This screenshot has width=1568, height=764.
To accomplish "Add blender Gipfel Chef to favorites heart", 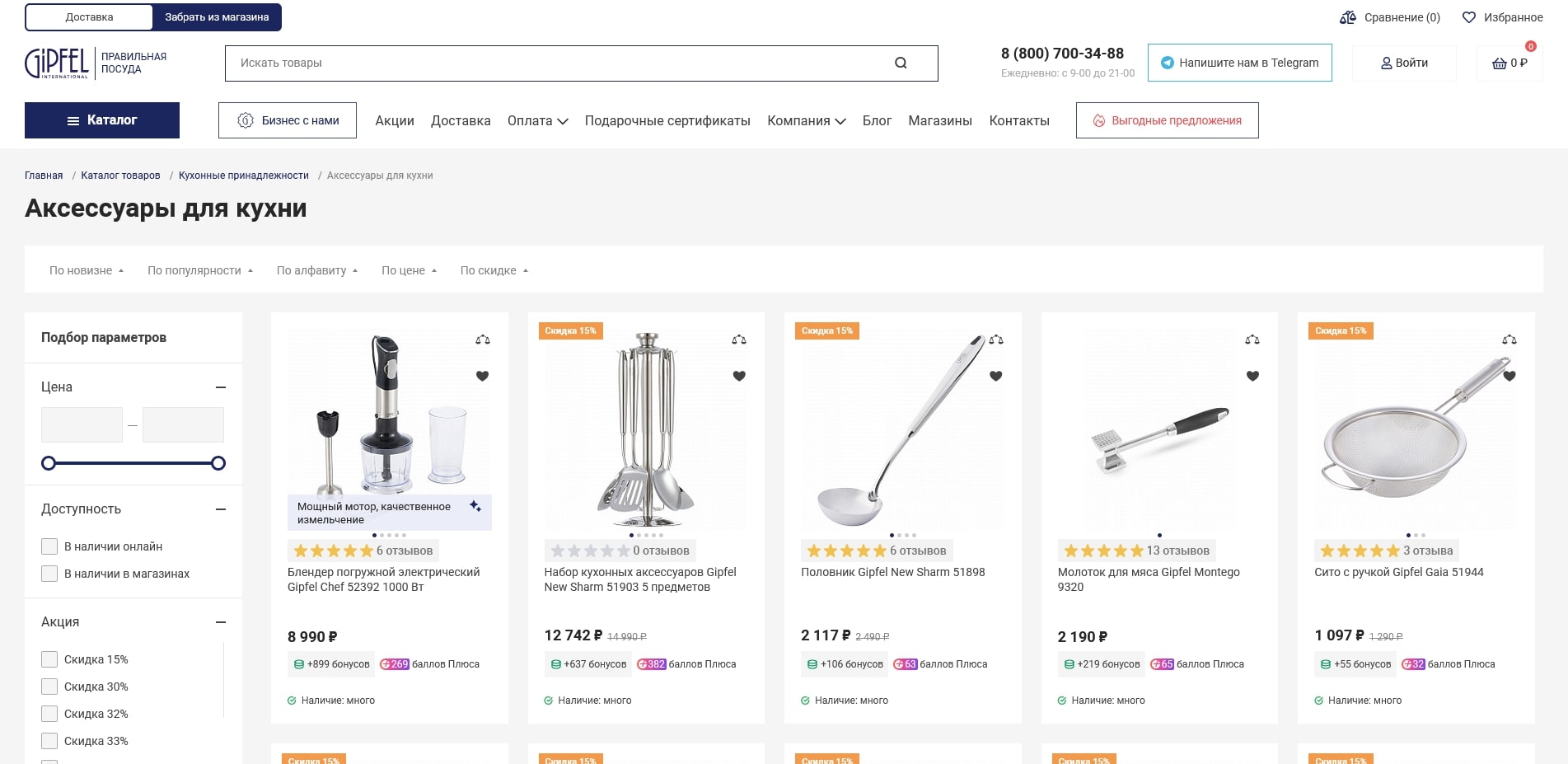I will click(483, 376).
